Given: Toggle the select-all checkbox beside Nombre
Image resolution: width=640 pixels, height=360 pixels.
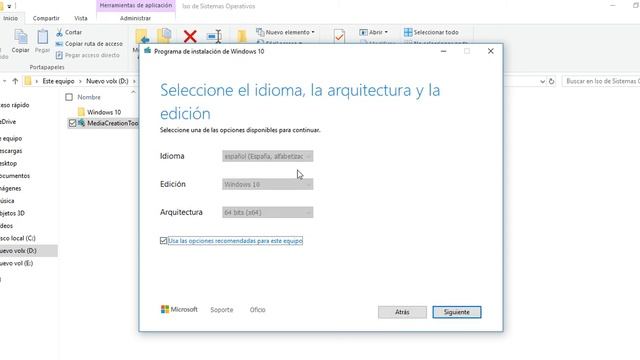Looking at the screenshot, I should (69, 97).
